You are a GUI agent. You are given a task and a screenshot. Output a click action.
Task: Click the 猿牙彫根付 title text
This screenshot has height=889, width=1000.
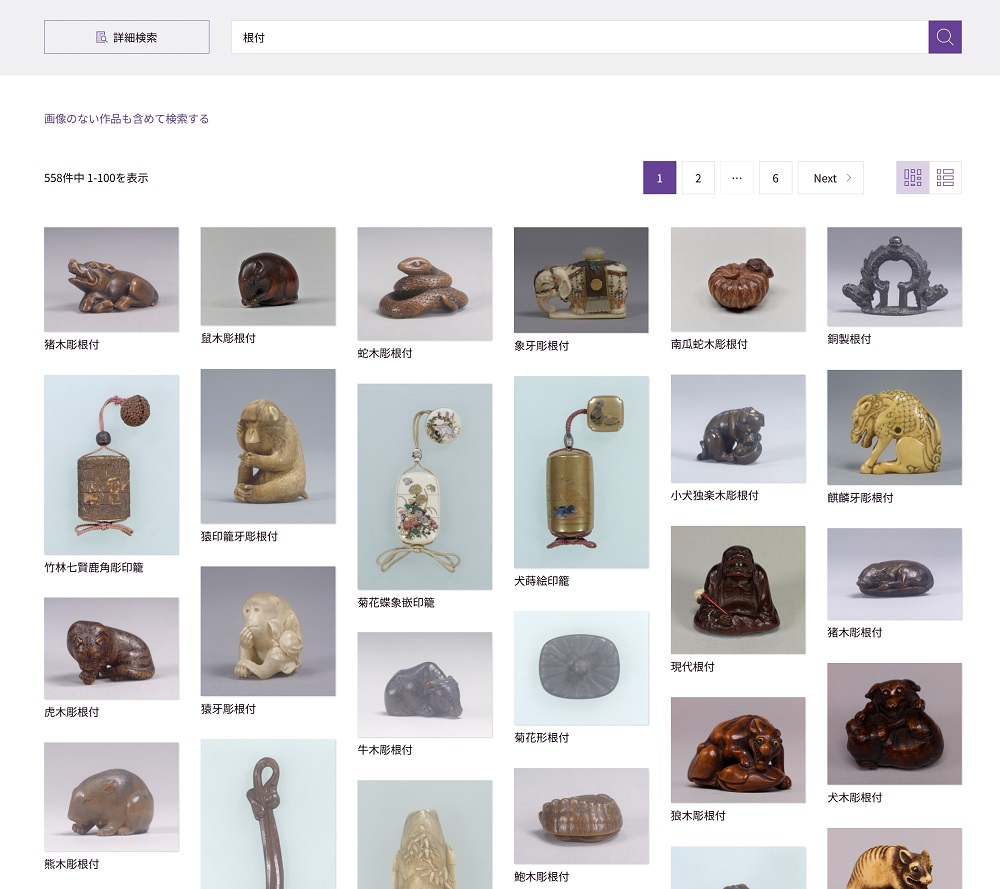click(228, 709)
